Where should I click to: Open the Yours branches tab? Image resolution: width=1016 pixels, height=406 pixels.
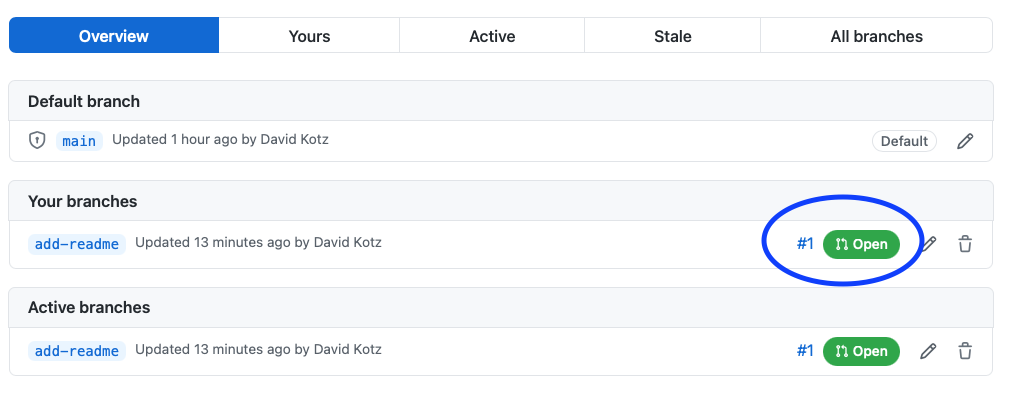tap(309, 36)
